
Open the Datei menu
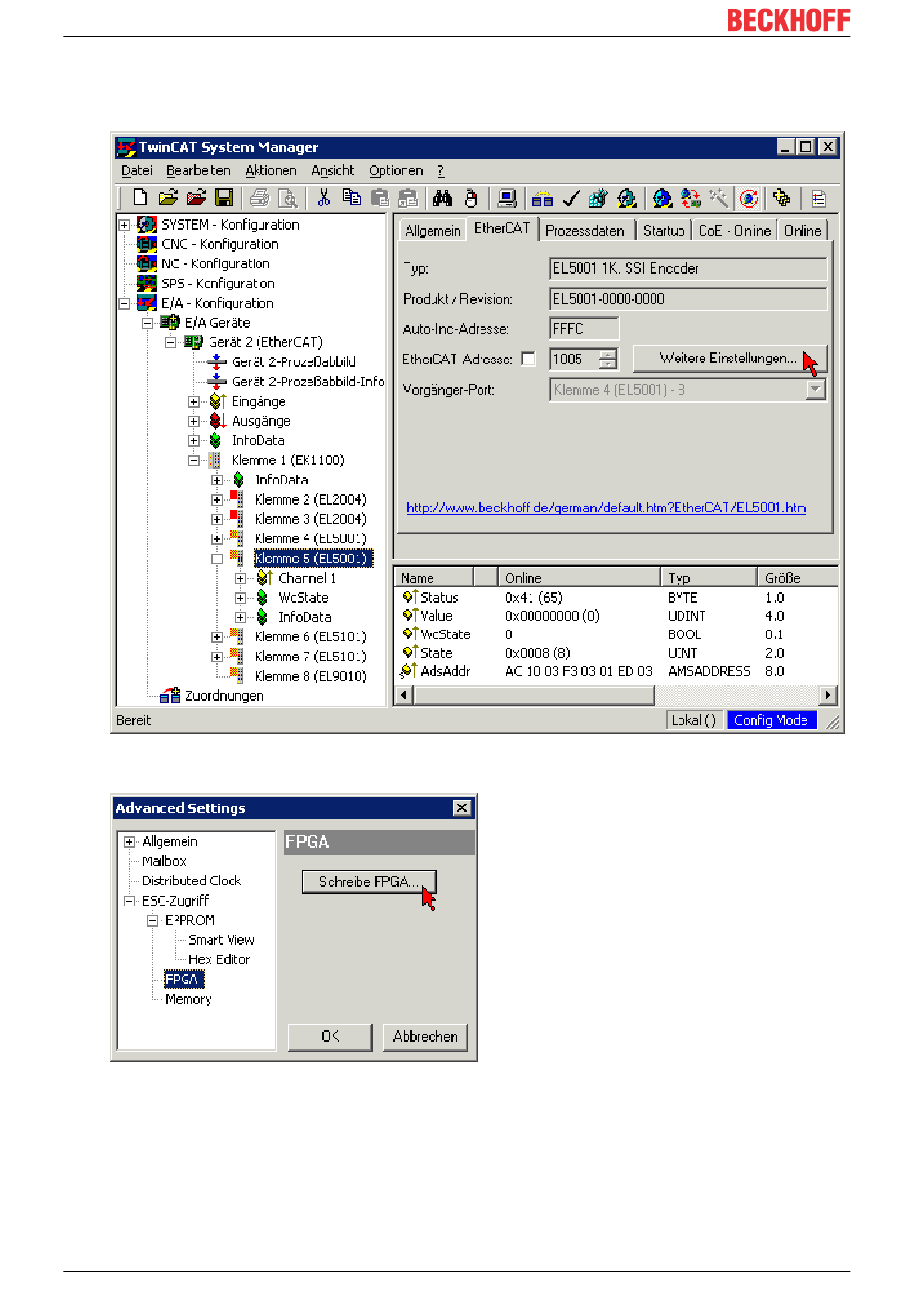[x=136, y=170]
